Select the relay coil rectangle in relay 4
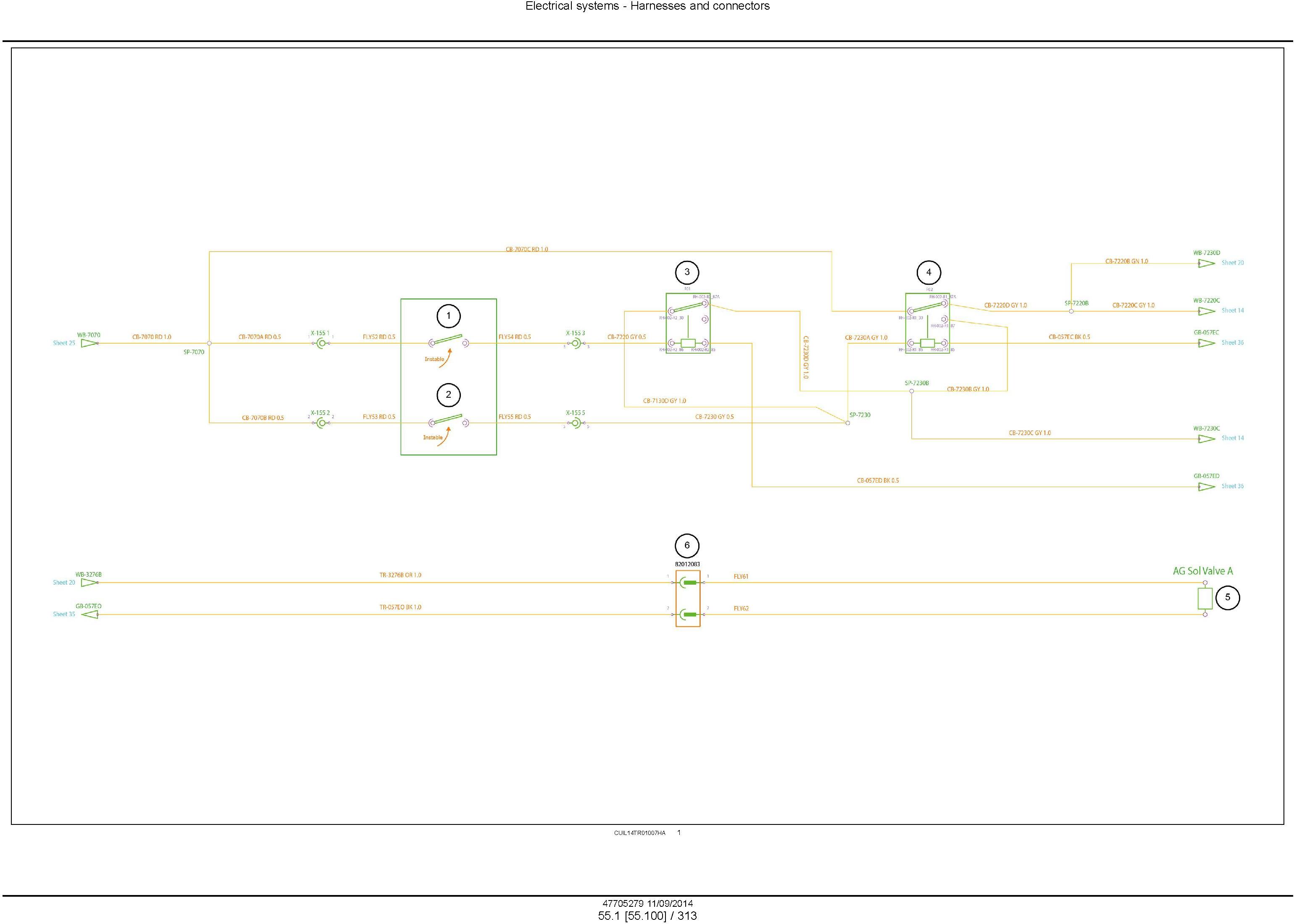 tap(928, 343)
